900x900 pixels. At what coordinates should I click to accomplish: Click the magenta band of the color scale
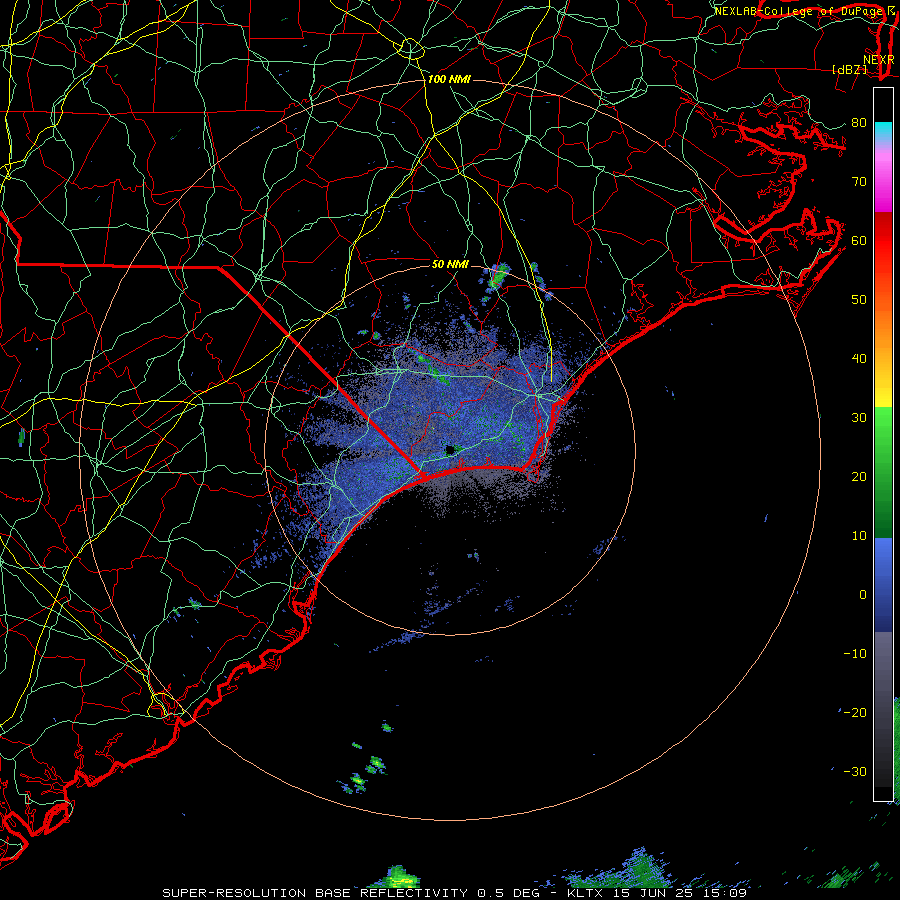pyautogui.click(x=883, y=183)
